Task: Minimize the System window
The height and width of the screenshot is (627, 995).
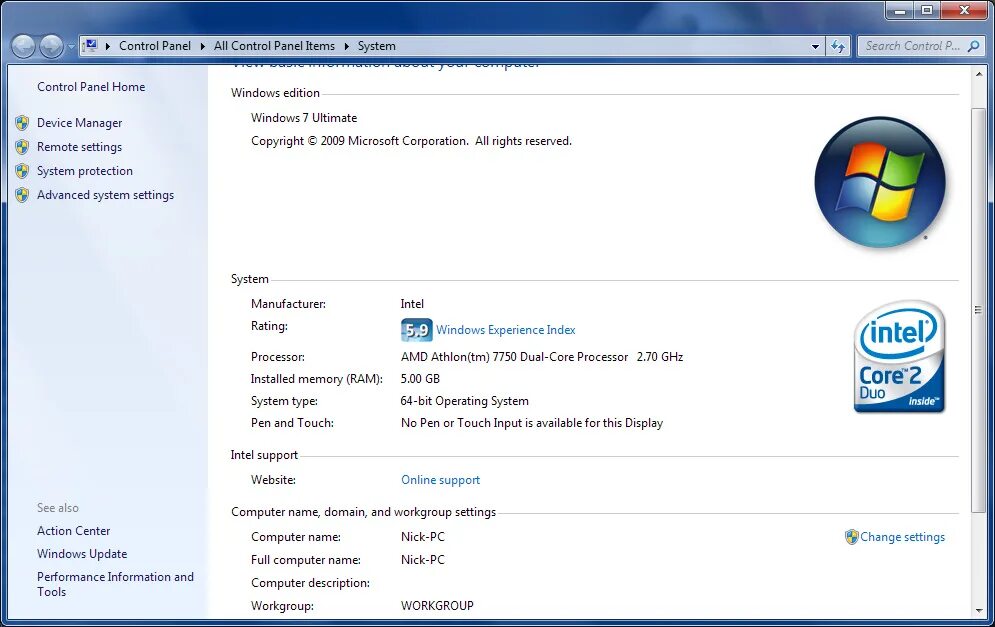Action: pos(900,10)
